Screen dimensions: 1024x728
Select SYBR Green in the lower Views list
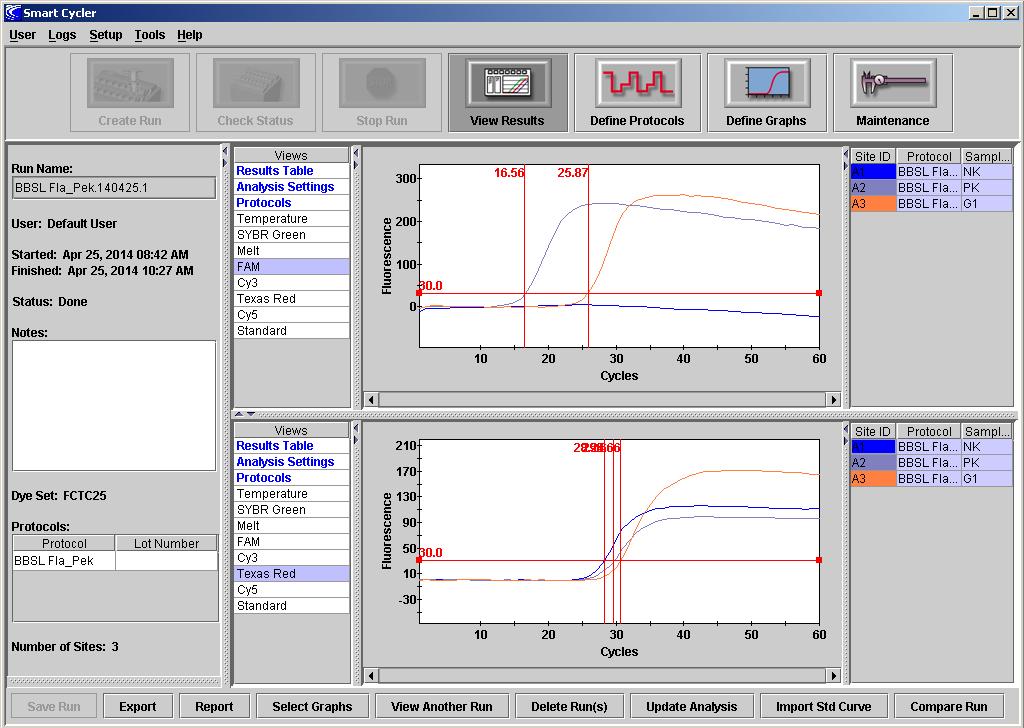coord(291,510)
